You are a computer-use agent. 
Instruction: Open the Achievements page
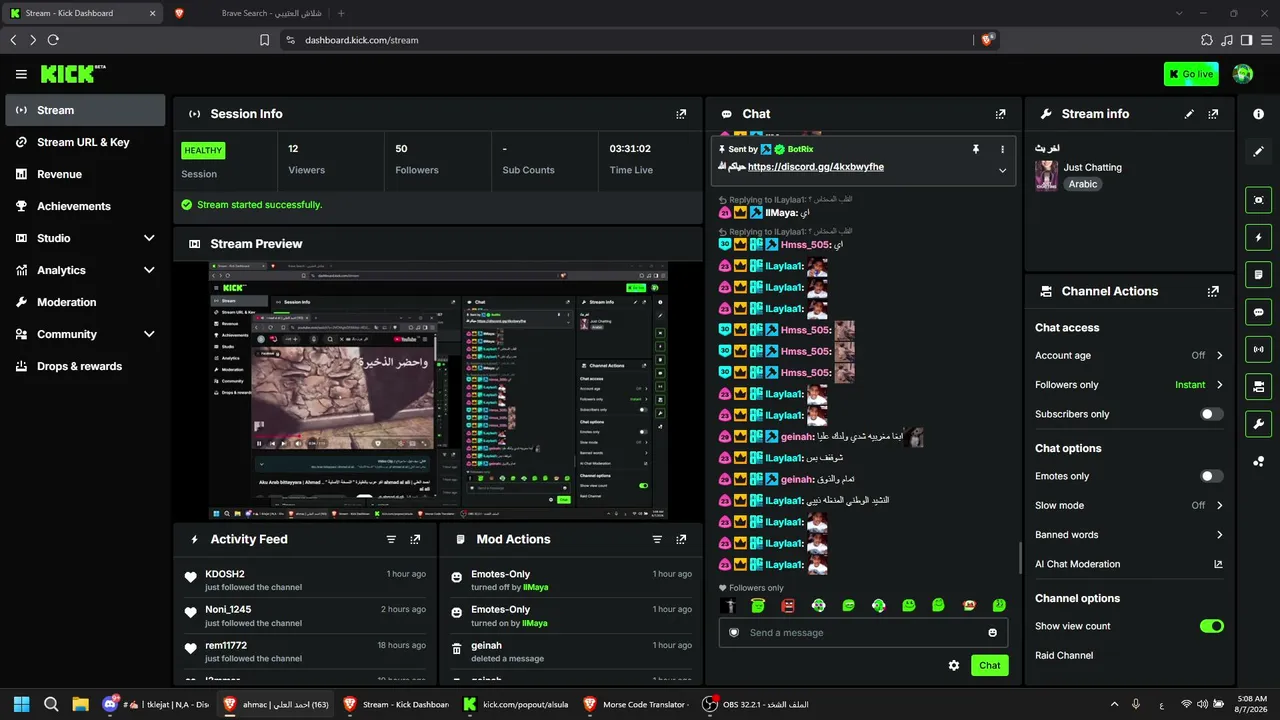(85, 206)
